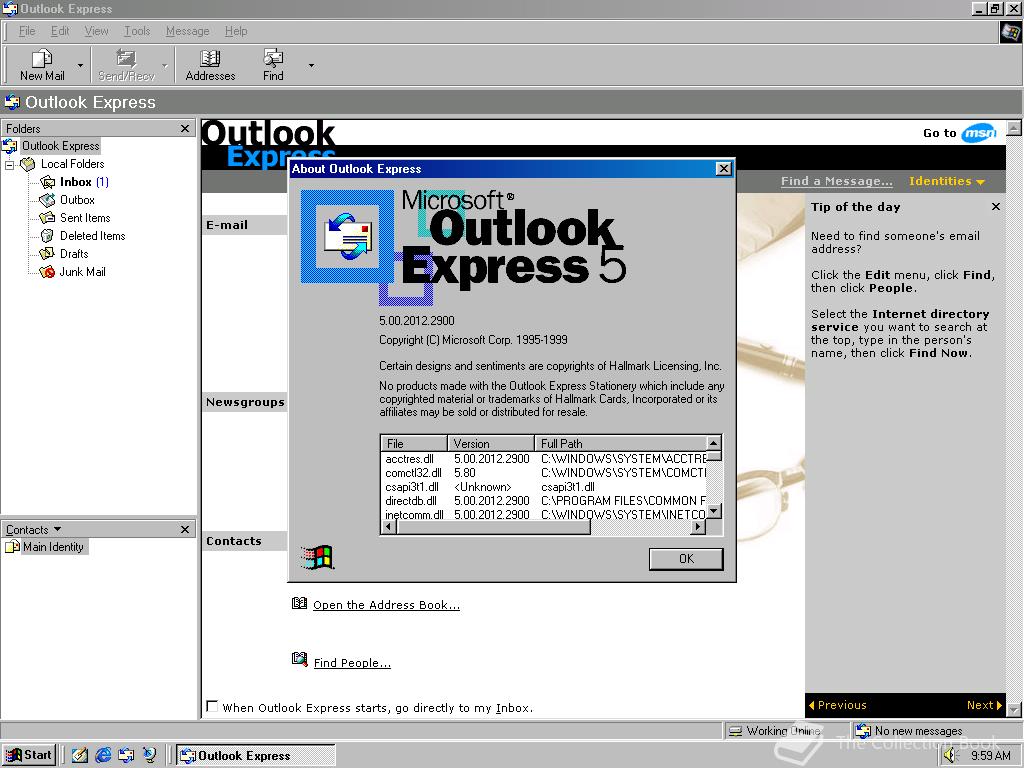1024x768 pixels.
Task: Show the Previous tip
Action: [837, 705]
